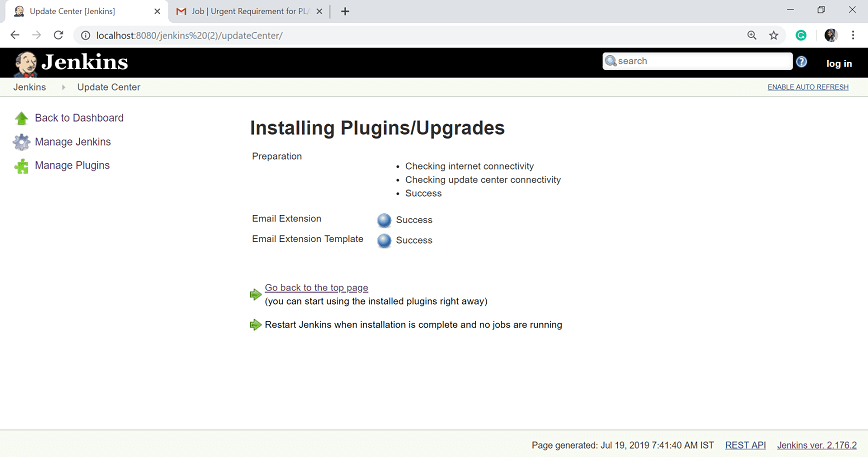The image size is (868, 457).
Task: Switch to the Update Center [Jenkins] browser tab
Action: click(x=86, y=11)
